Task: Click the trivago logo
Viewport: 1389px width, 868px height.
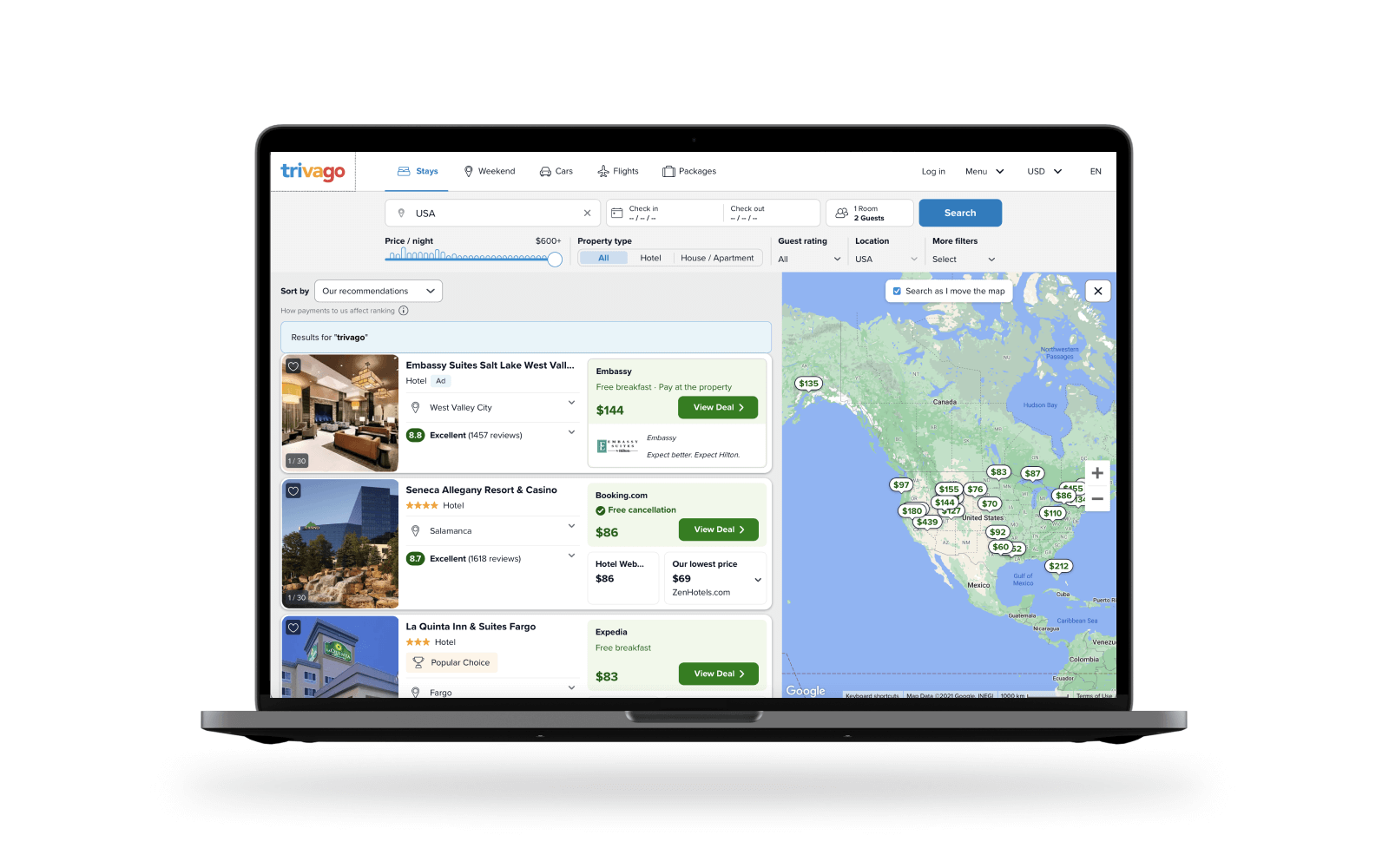Action: click(313, 171)
